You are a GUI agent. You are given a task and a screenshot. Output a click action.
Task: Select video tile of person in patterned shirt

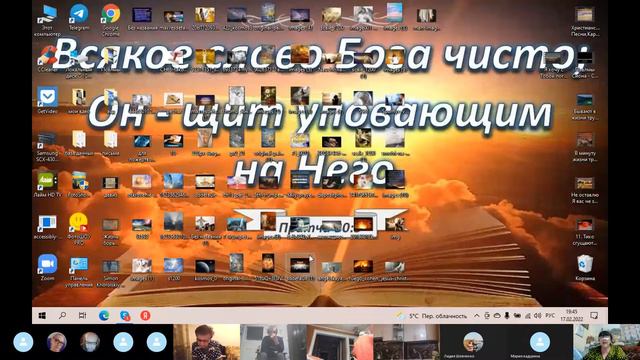pos(207,342)
